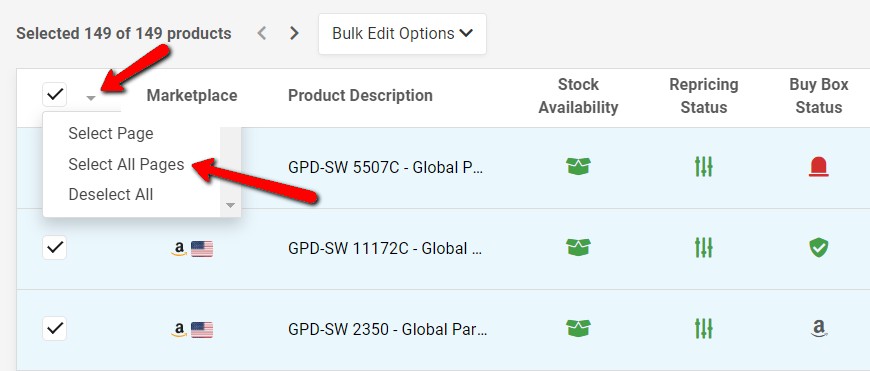The height and width of the screenshot is (371, 870).
Task: Click the Amazon marketplace icon in GPD-SW 2350 row
Action: pyautogui.click(x=179, y=331)
